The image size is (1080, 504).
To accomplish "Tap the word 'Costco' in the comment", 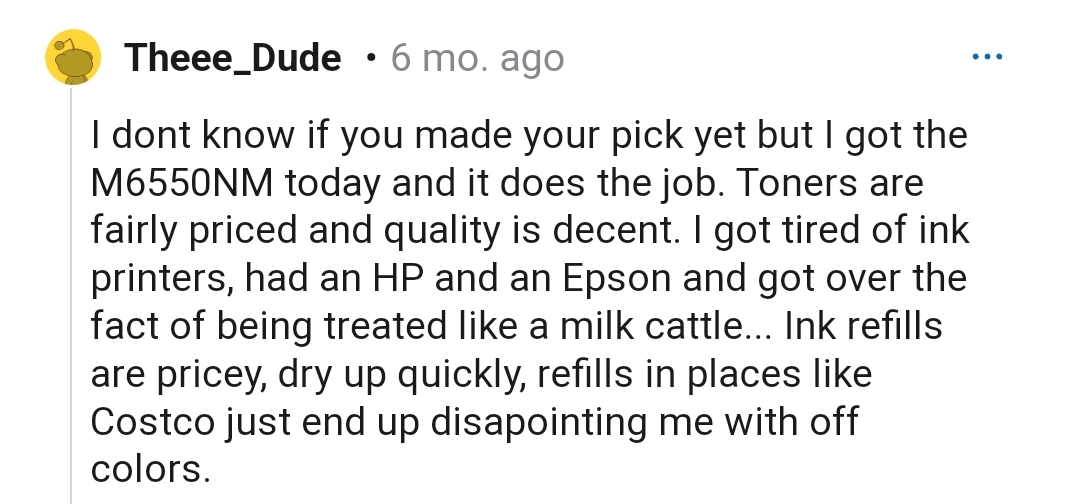I will pos(153,422).
